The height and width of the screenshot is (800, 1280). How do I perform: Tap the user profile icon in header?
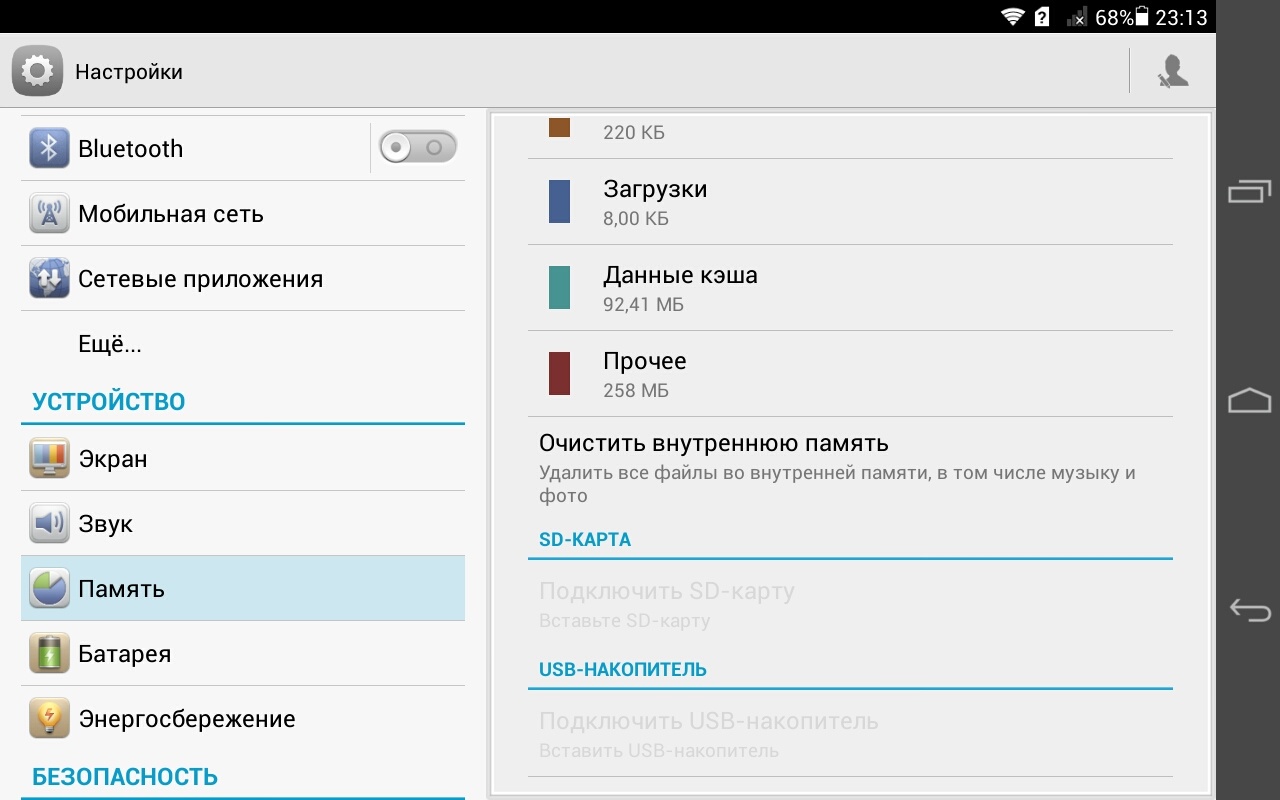tap(1172, 71)
